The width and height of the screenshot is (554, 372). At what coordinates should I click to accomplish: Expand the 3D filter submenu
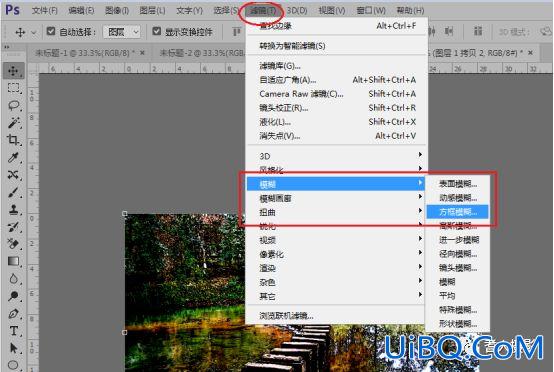(x=336, y=155)
